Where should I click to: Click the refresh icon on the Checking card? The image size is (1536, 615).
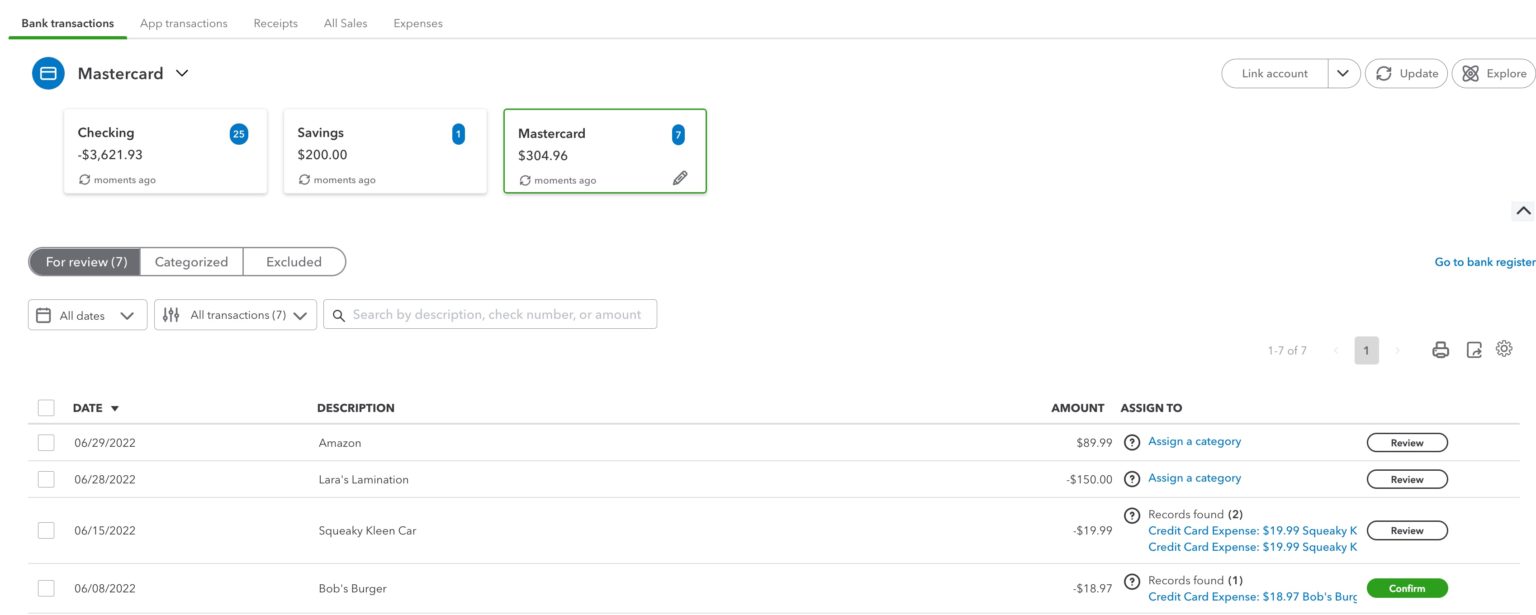83,179
